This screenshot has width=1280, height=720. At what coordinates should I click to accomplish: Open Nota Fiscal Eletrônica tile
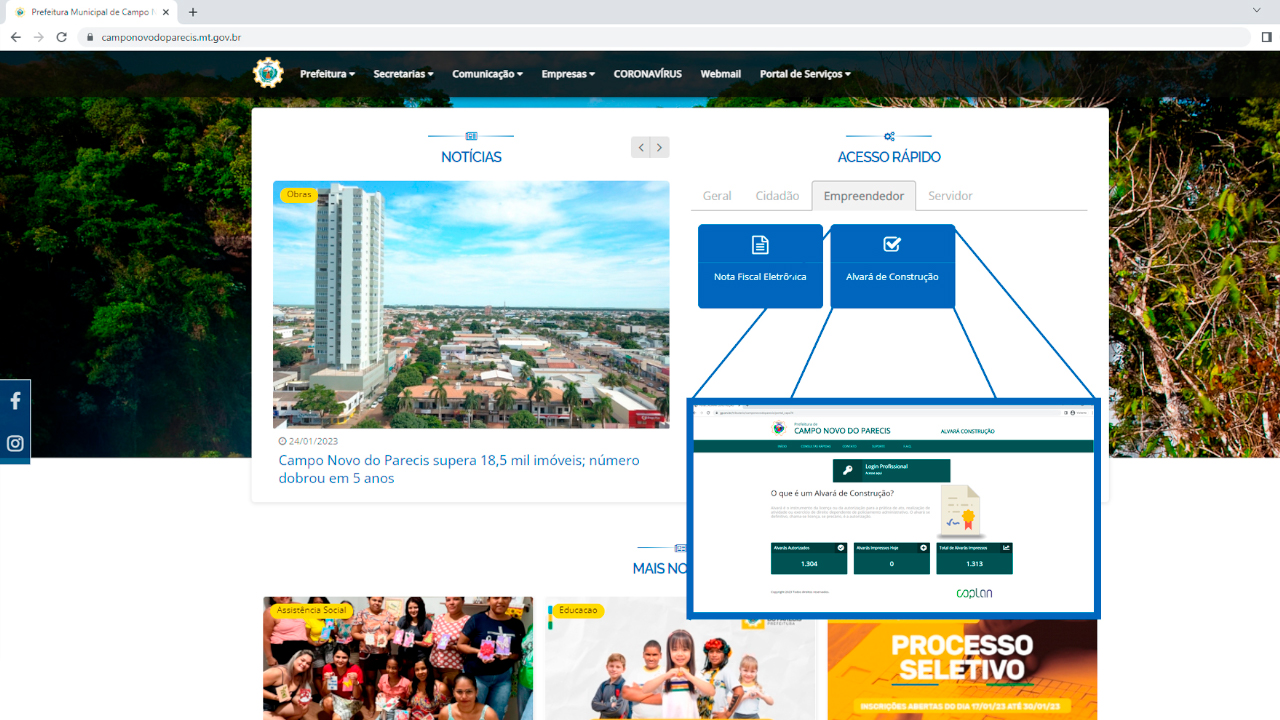pos(760,265)
